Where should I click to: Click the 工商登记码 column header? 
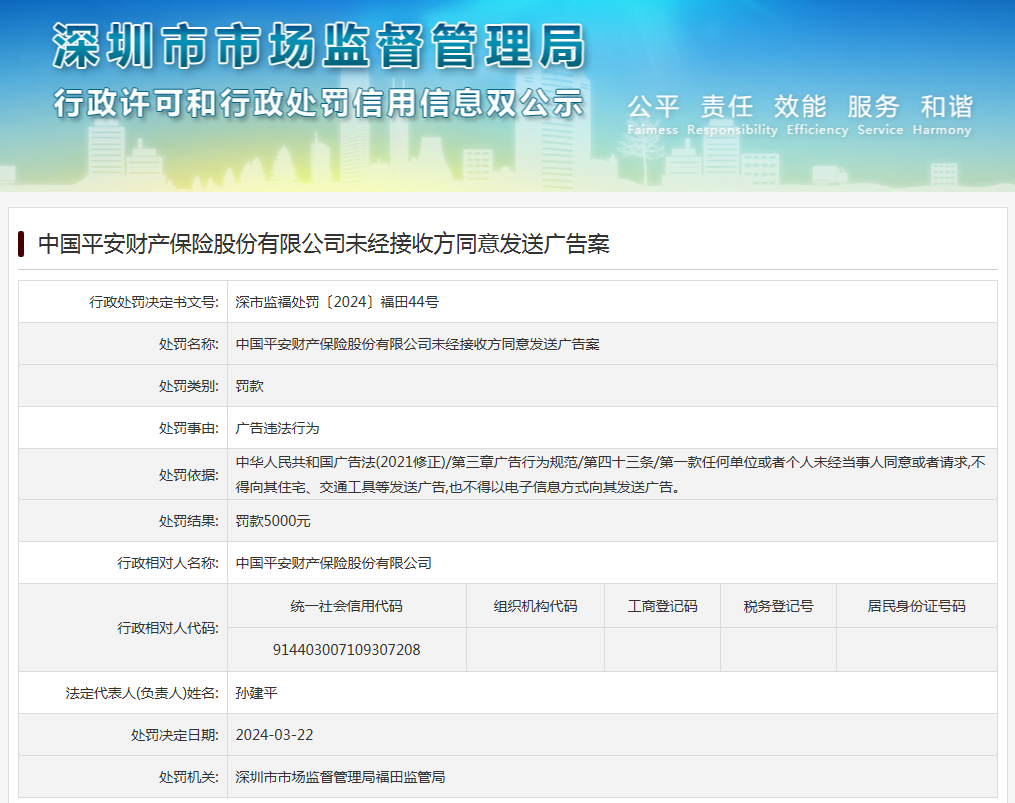662,606
